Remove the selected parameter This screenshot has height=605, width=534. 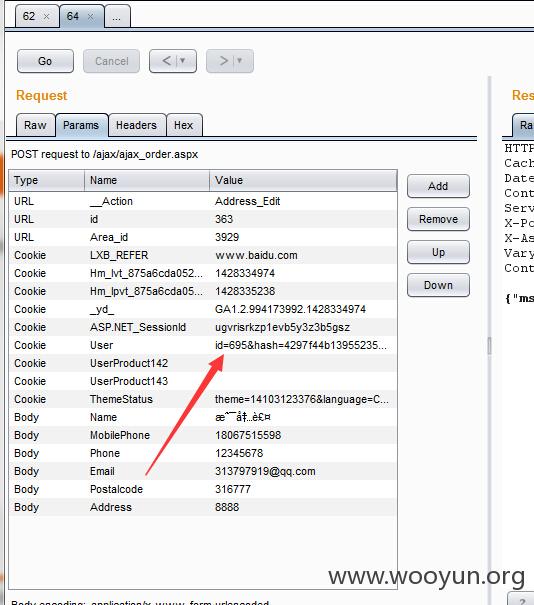pos(438,219)
